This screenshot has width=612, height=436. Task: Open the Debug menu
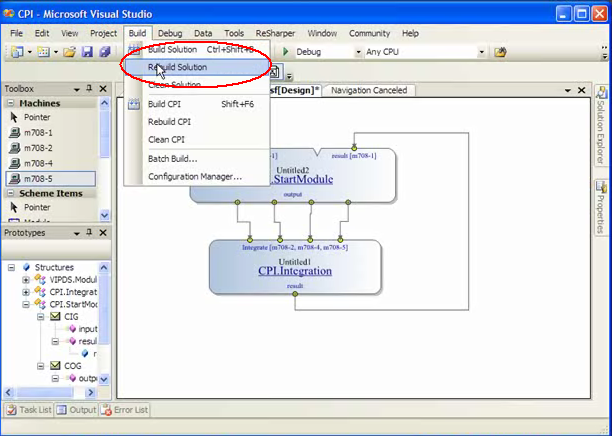[170, 34]
